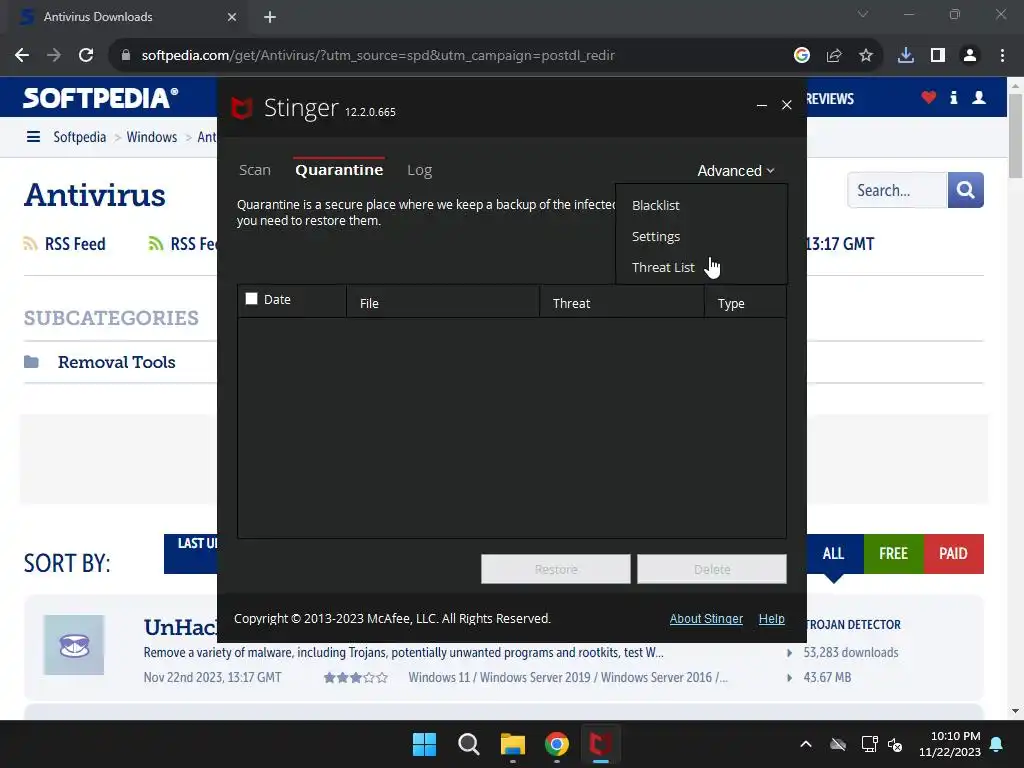Click the Softpedia logo
1024x768 pixels.
(101, 98)
